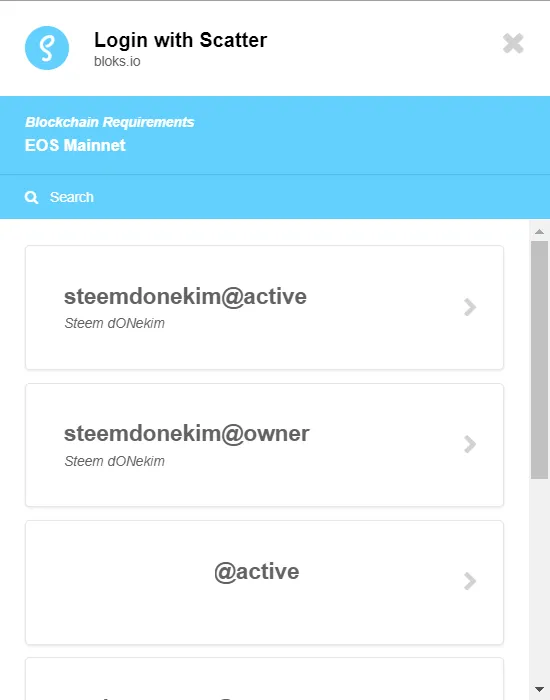Click the Login with Scatter title
550x700 pixels.
pyautogui.click(x=180, y=40)
